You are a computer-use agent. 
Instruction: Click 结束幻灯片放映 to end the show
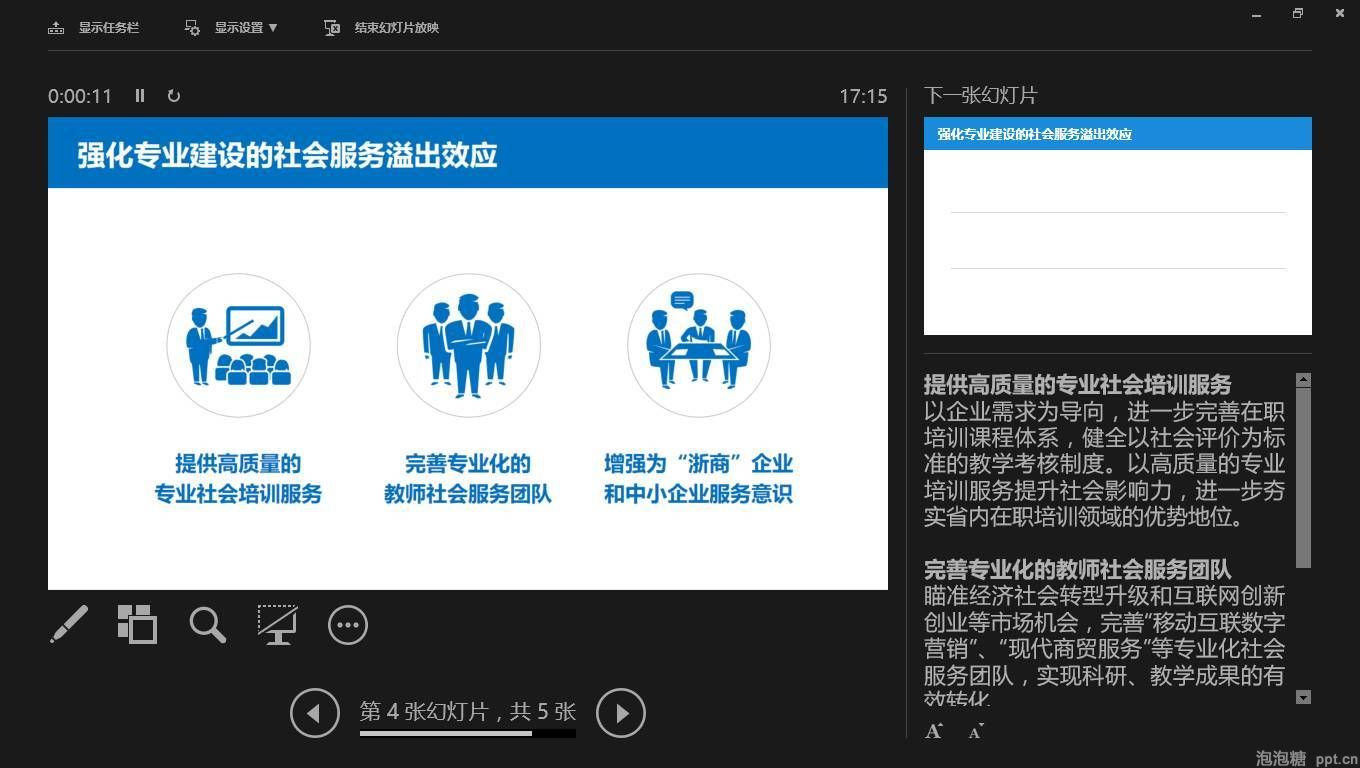(382, 28)
